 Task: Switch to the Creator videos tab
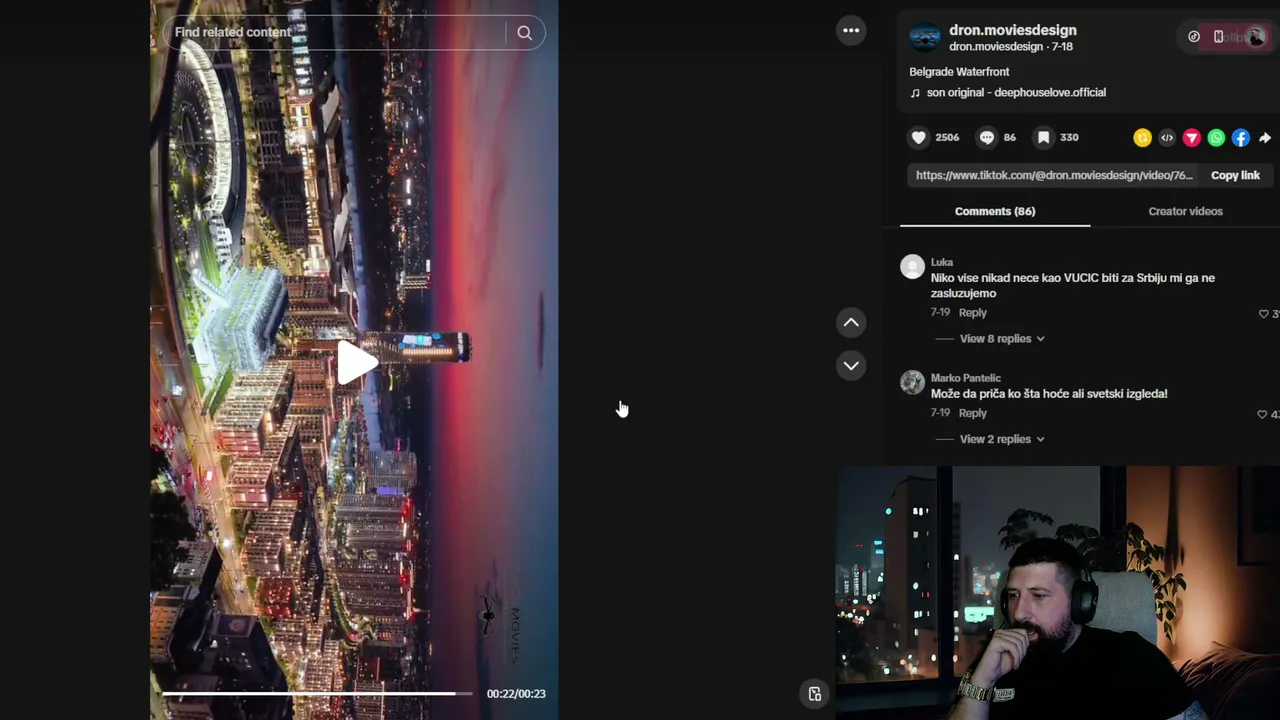tap(1185, 211)
